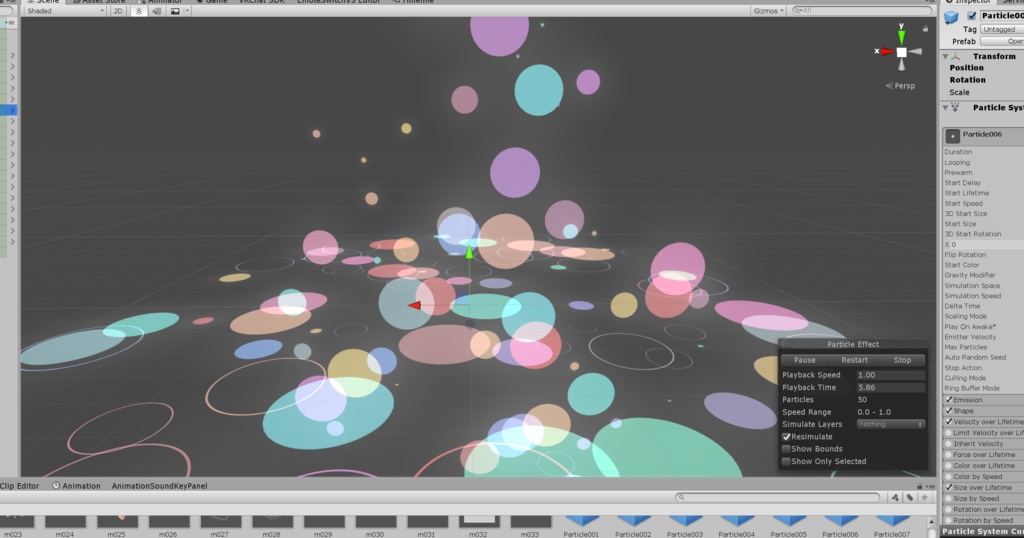
Task: Select the Particle002 prefab asset
Action: tap(633, 526)
